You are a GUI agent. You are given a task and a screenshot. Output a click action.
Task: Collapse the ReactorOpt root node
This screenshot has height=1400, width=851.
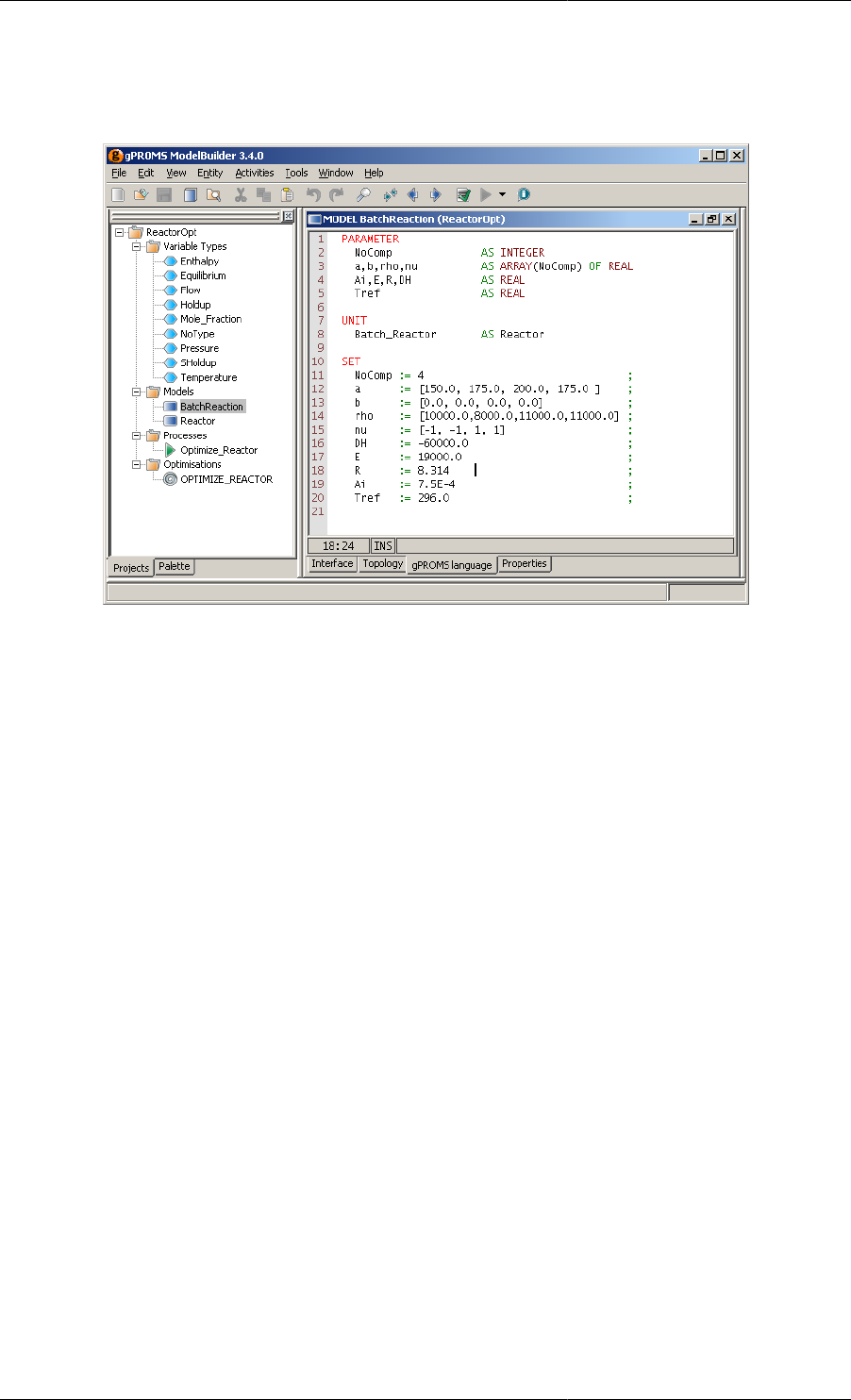pyautogui.click(x=119, y=232)
